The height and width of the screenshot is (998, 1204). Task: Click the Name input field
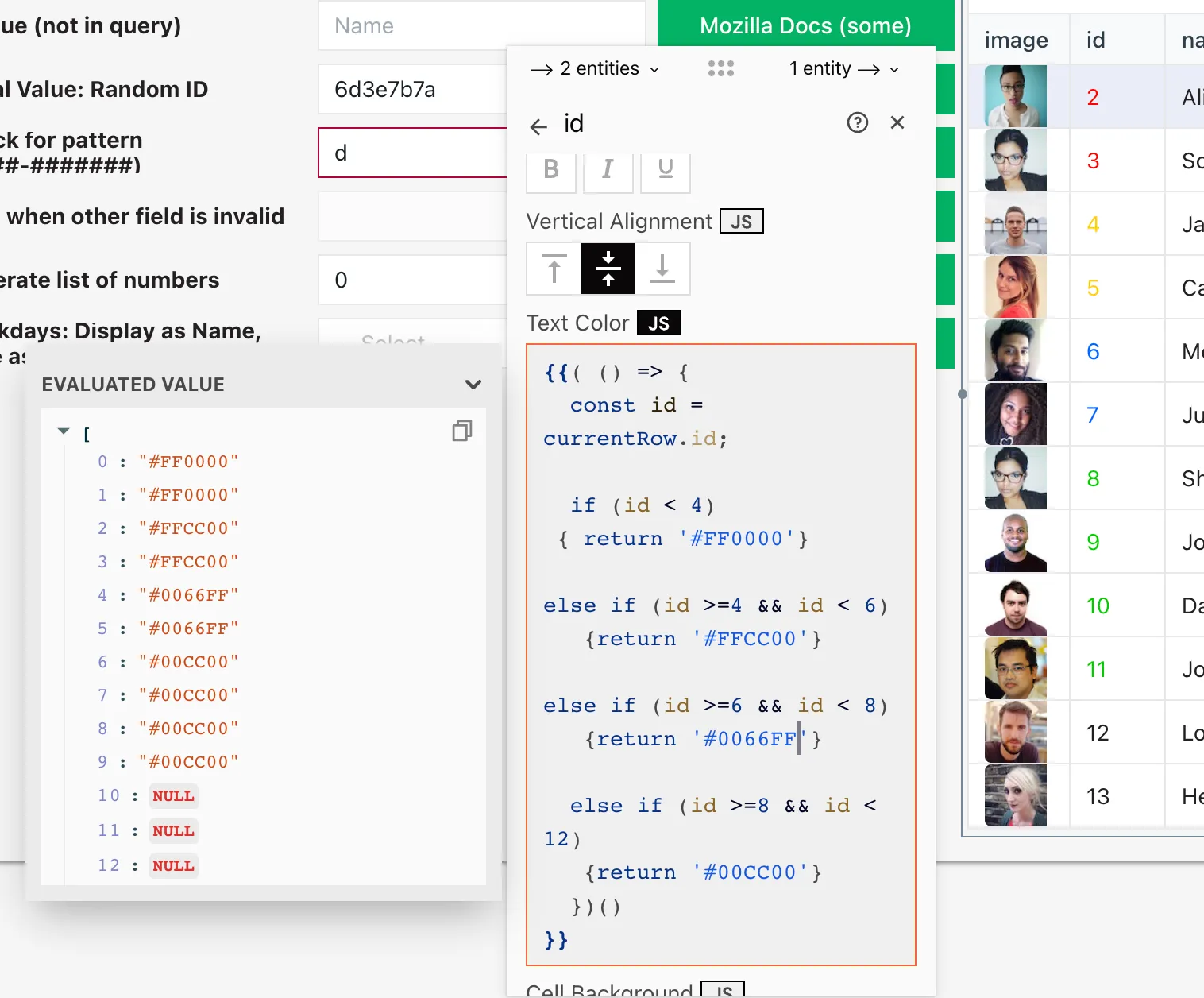point(480,25)
